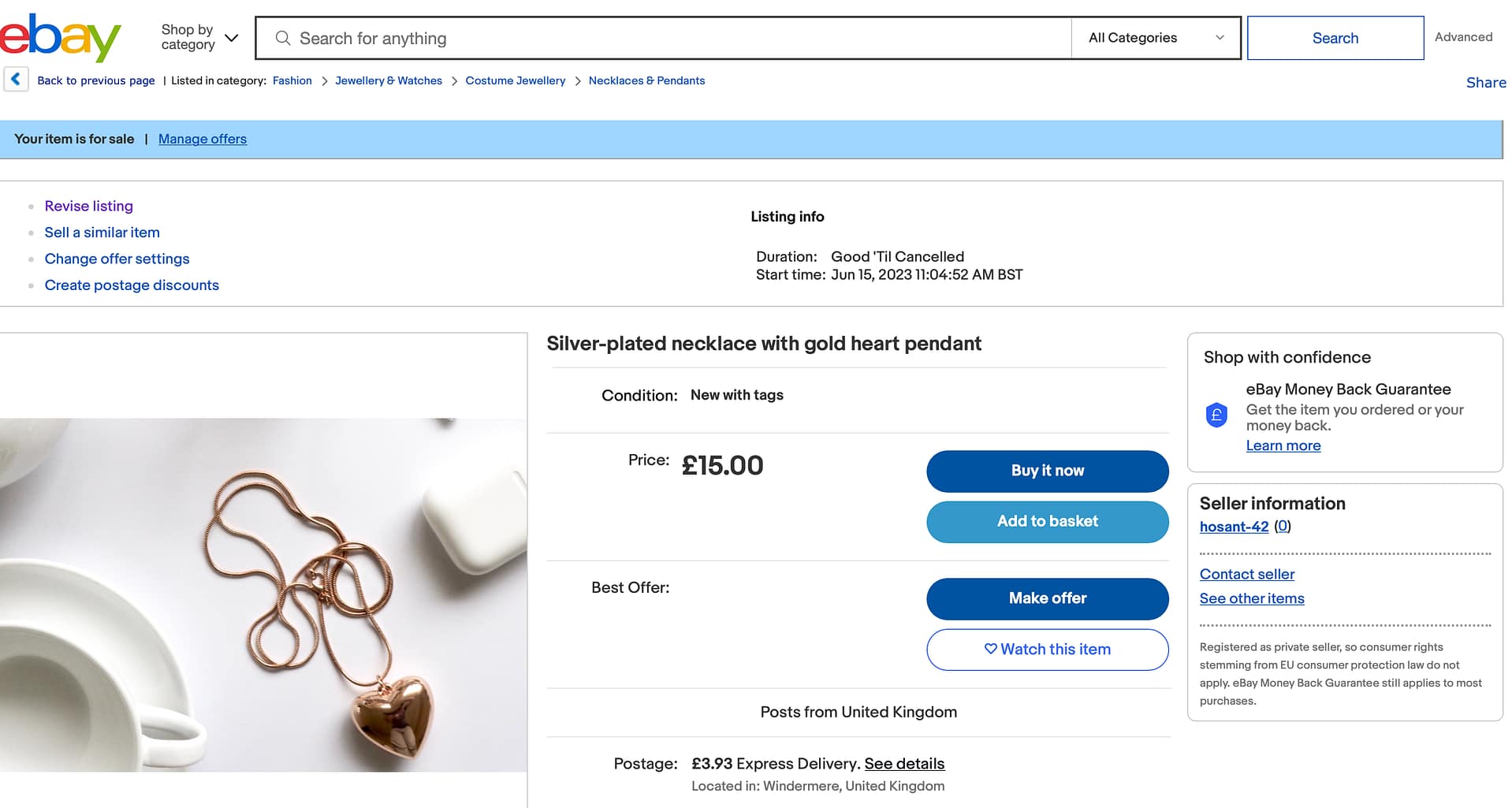Screen dimensions: 1512x808
Task: Click the back arrow icon
Action: [16, 80]
